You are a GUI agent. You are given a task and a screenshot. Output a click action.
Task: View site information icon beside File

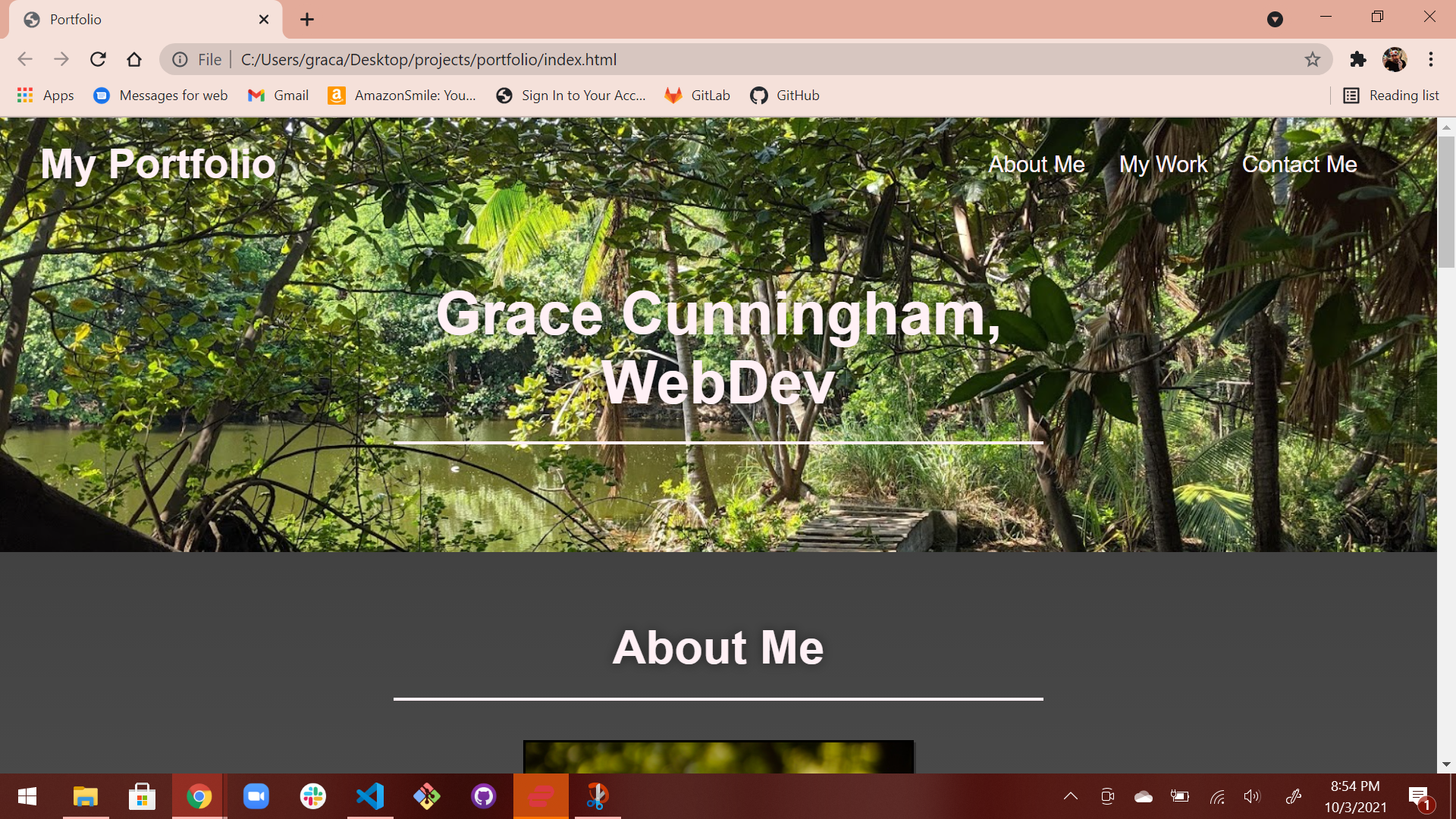(x=180, y=59)
